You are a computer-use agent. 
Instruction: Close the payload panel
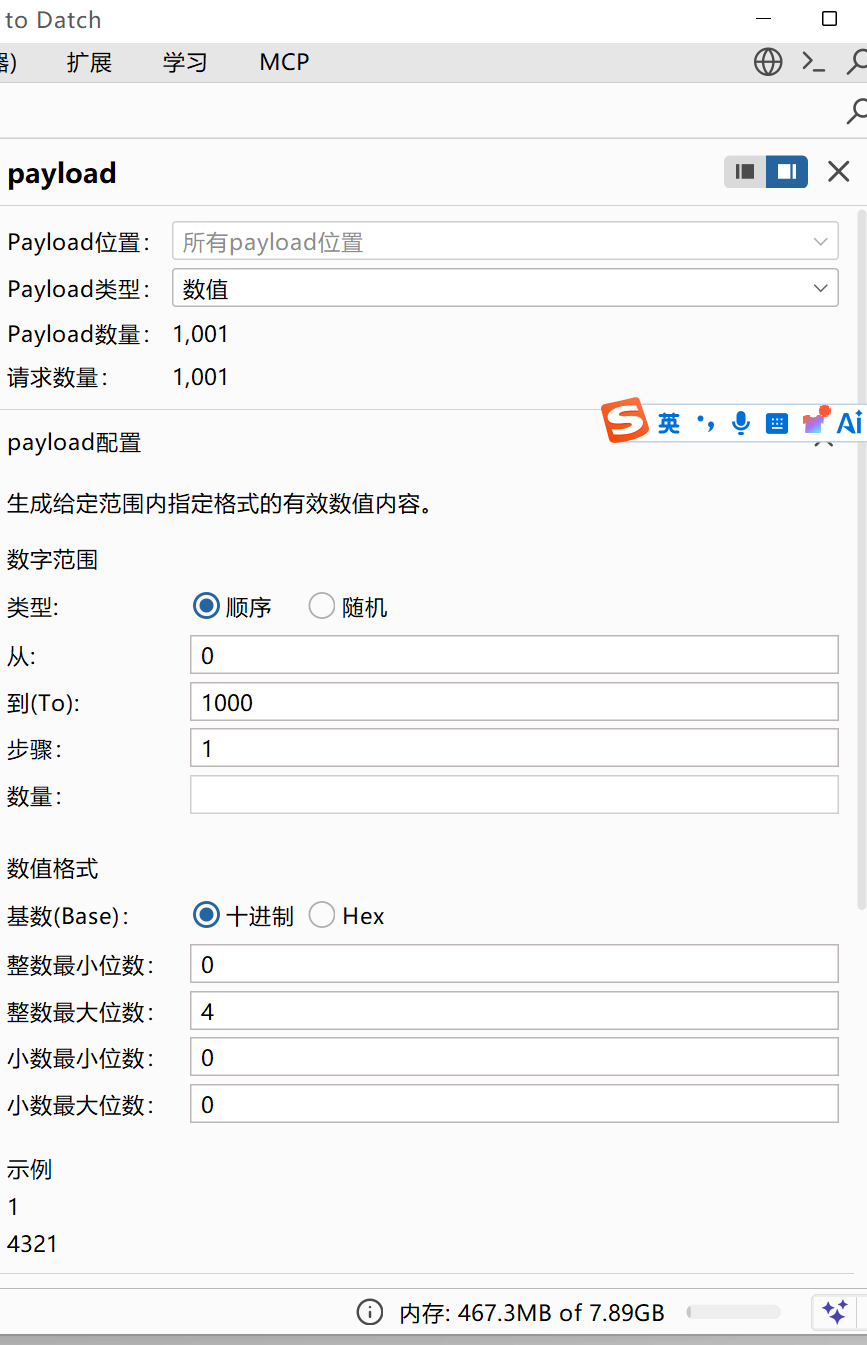pyautogui.click(x=838, y=172)
